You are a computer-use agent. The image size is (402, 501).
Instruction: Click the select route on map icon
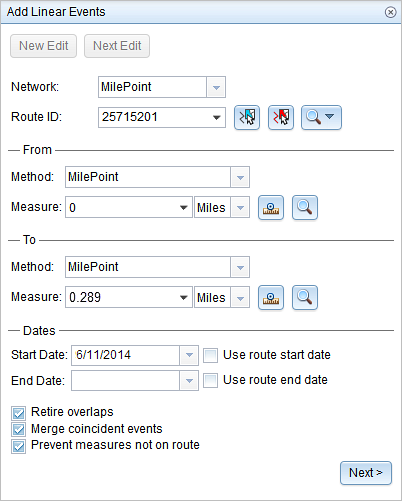point(247,117)
